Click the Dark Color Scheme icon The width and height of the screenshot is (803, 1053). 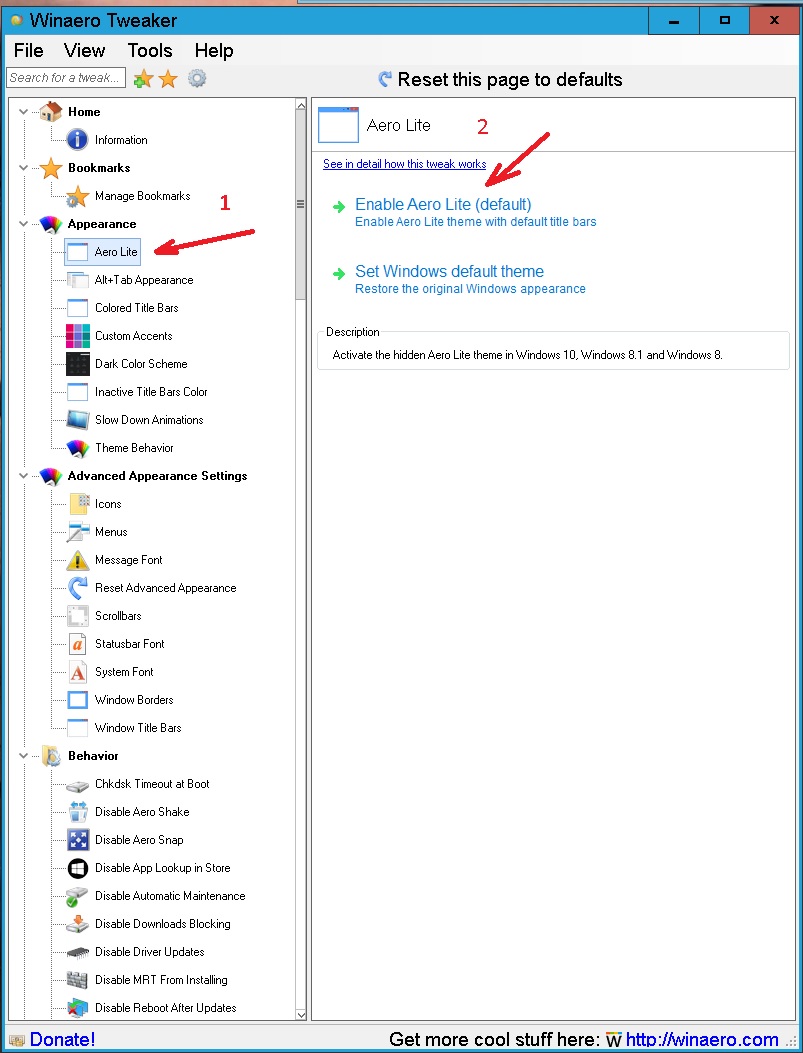78,364
